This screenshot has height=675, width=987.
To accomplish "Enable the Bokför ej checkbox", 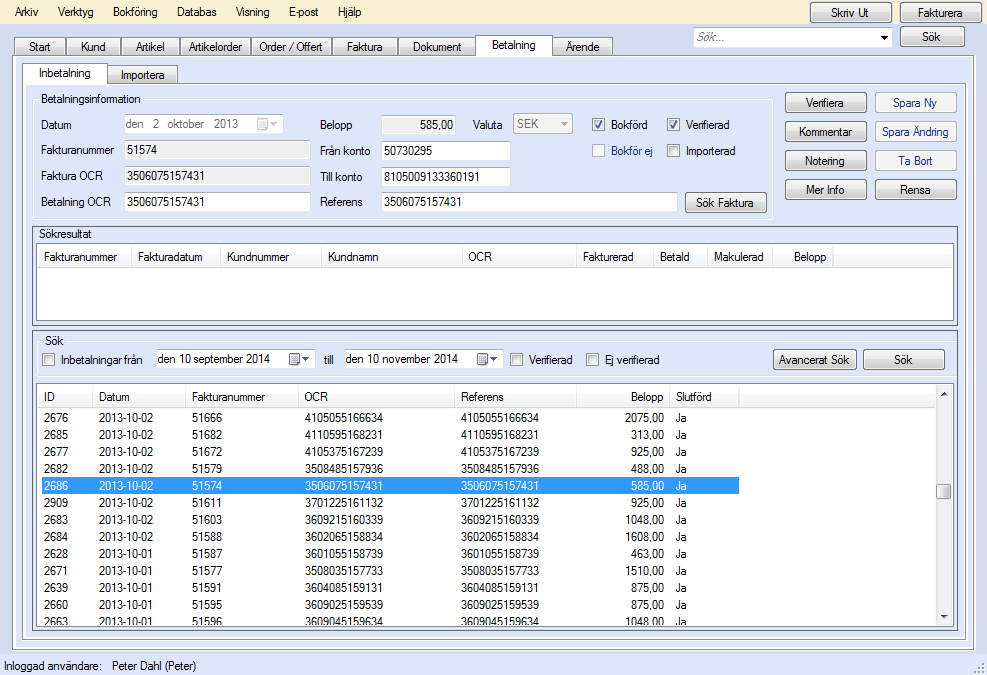I will point(599,150).
